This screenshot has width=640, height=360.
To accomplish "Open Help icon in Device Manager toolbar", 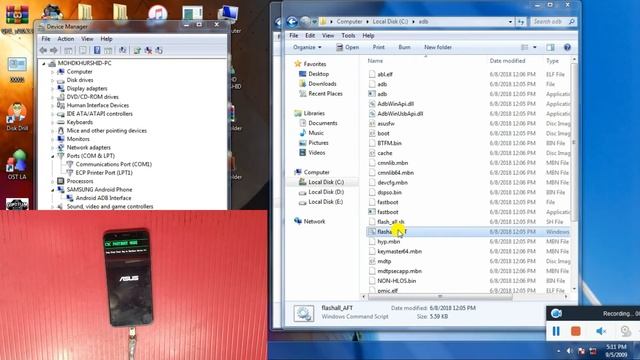I will pos(97,50).
